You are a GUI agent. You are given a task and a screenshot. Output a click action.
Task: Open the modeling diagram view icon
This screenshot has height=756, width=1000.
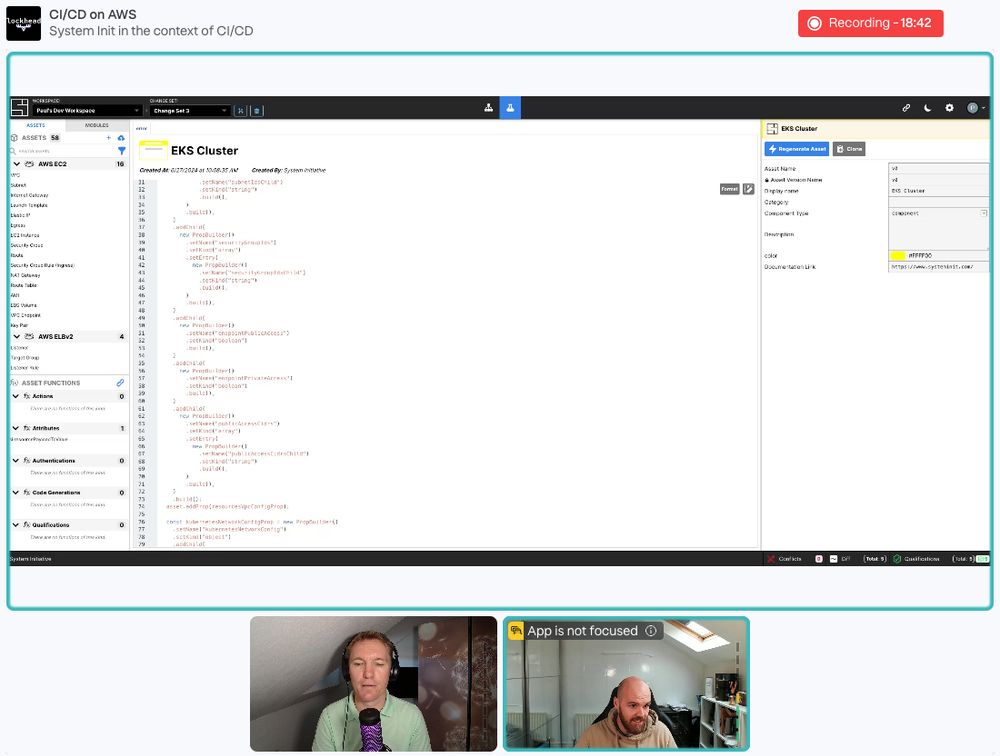pos(489,108)
